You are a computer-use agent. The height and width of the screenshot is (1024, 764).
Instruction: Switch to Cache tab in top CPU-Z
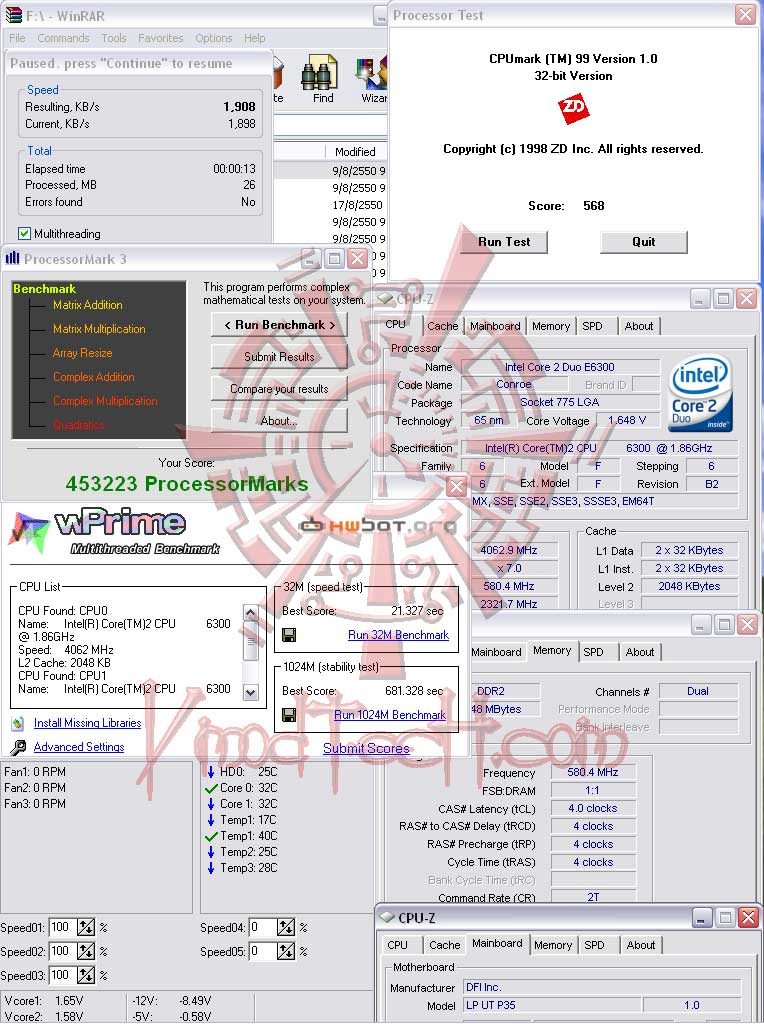click(443, 326)
